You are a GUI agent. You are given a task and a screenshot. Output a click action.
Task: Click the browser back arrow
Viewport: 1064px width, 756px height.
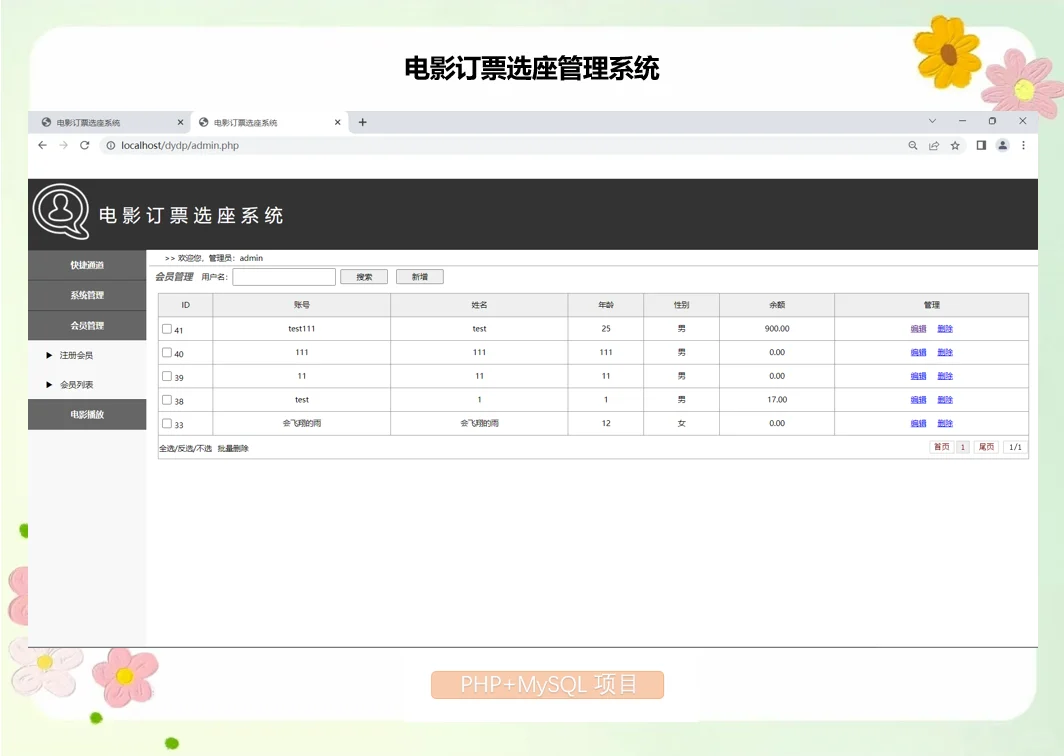(41, 145)
